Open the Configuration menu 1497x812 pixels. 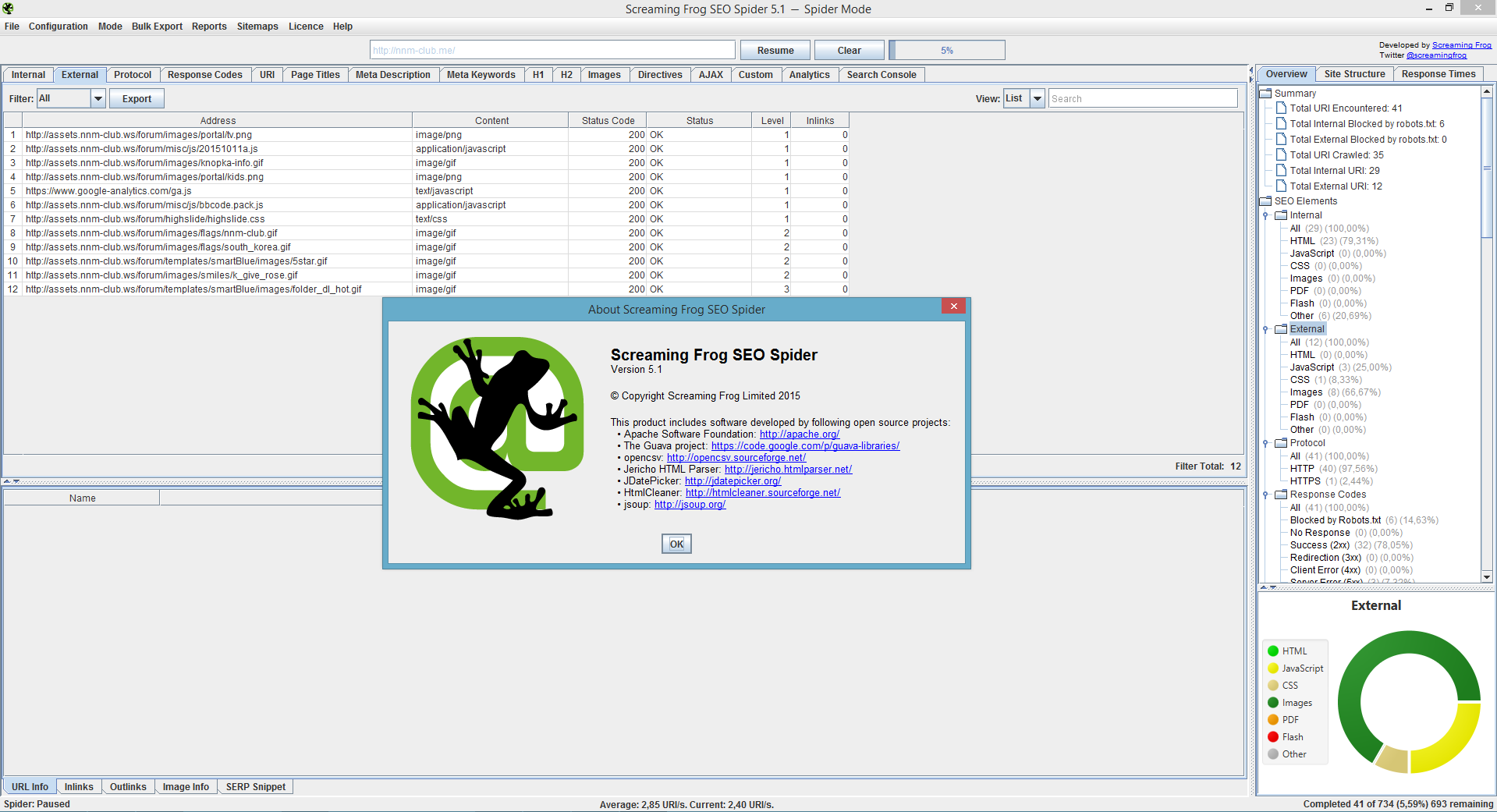59,27
